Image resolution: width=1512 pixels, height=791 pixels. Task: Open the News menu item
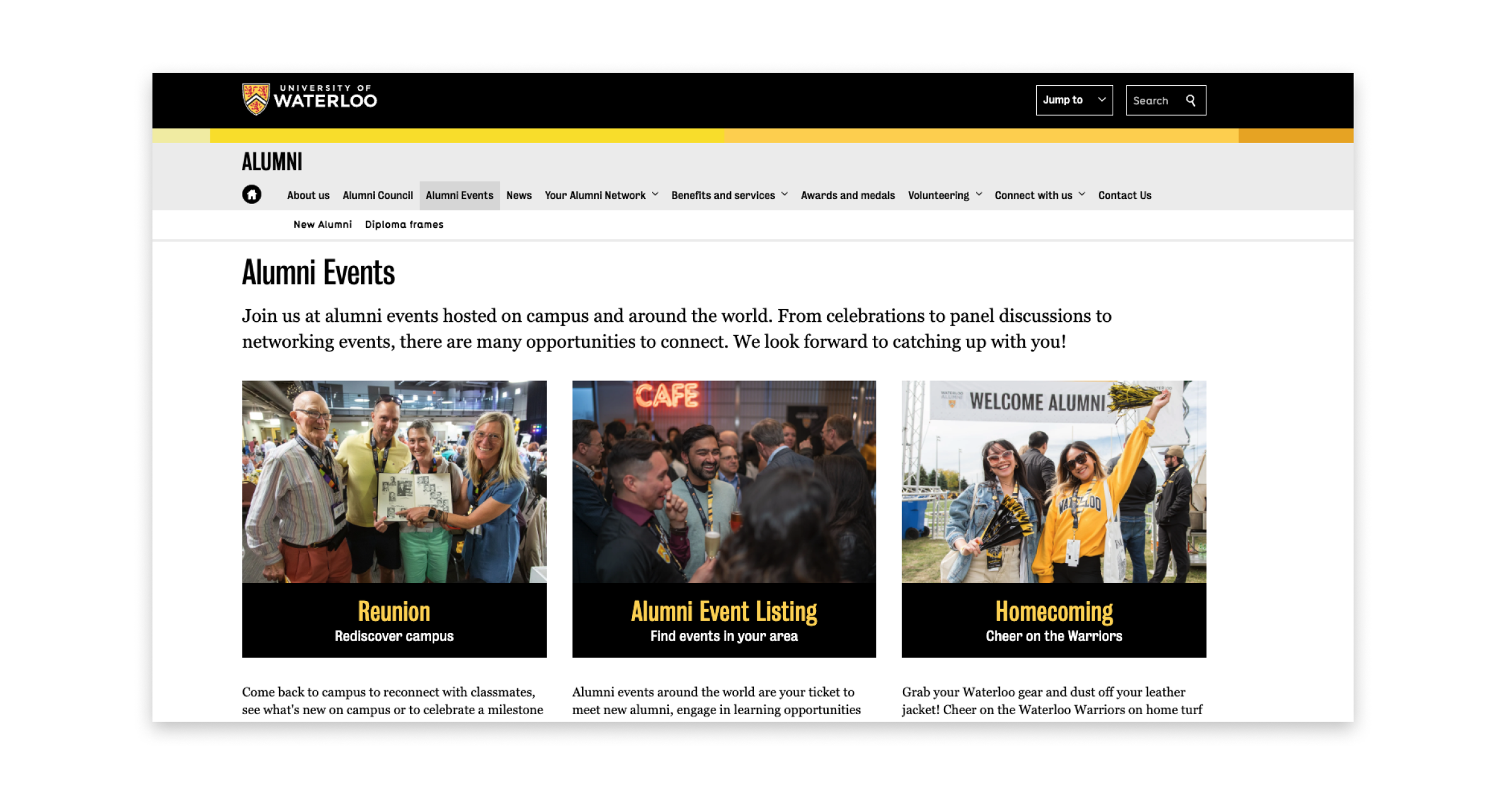click(518, 195)
